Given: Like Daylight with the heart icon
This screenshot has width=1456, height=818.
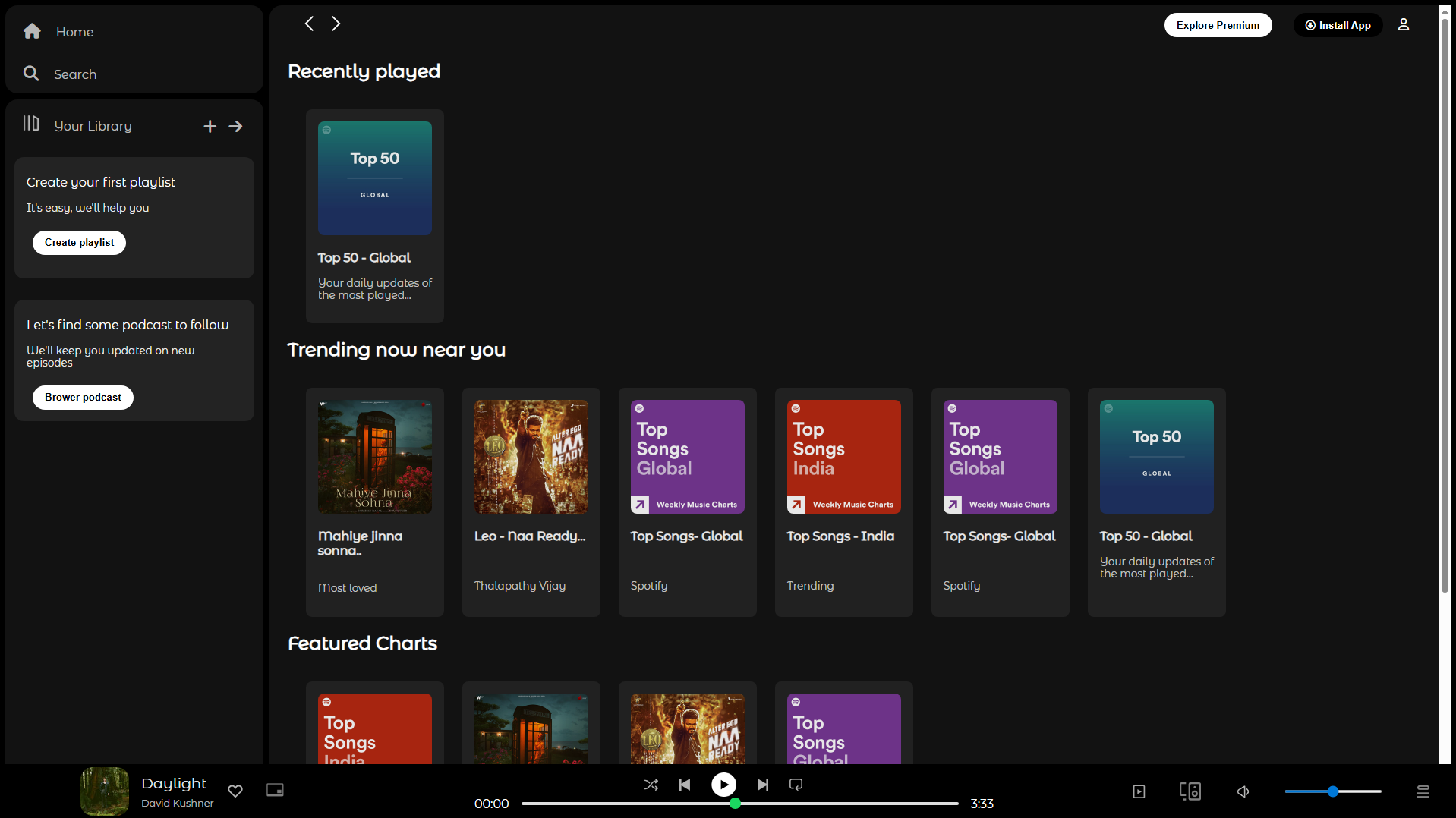Looking at the screenshot, I should click(235, 791).
